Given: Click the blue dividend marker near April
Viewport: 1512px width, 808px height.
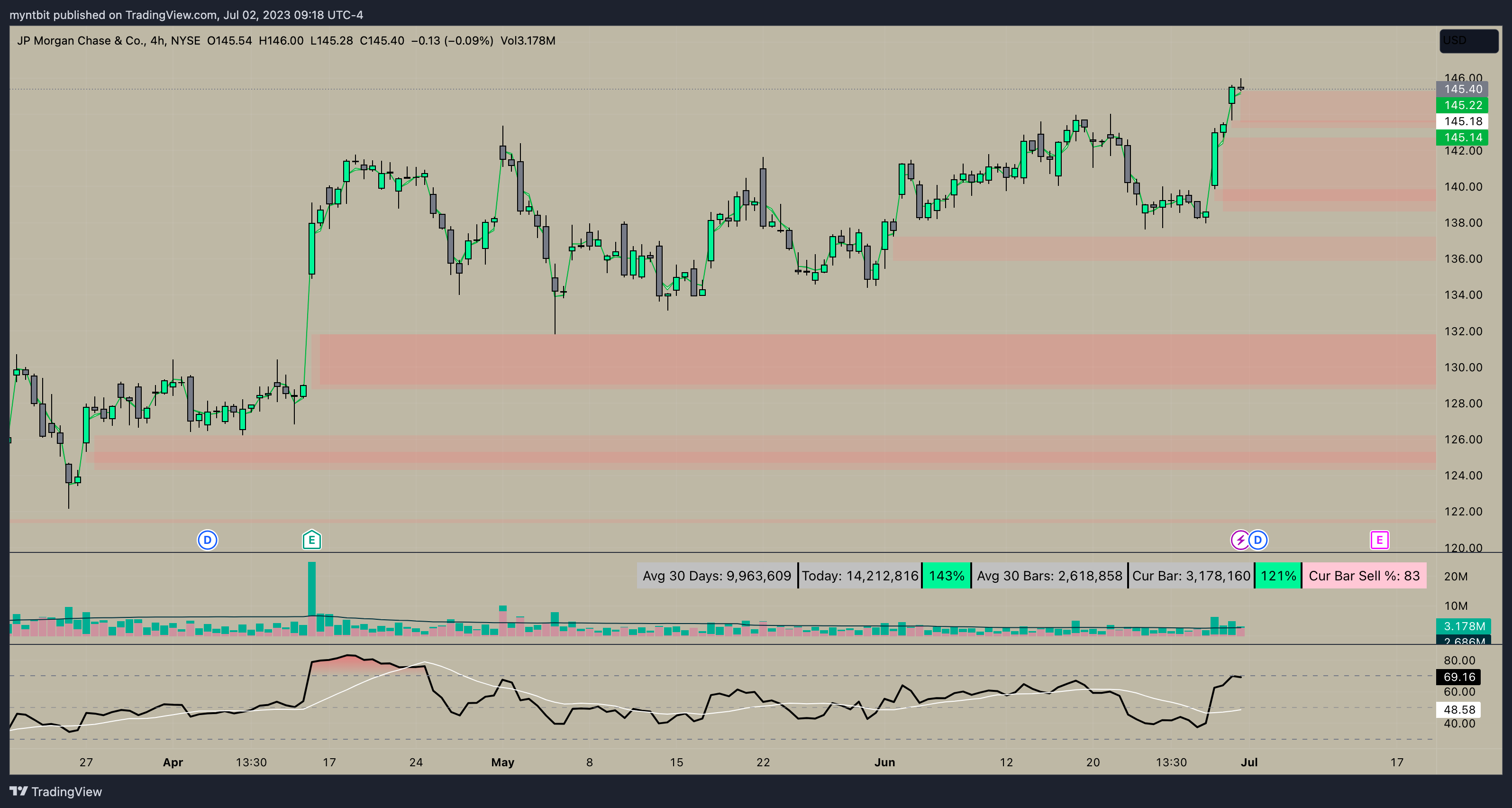Looking at the screenshot, I should 207,540.
